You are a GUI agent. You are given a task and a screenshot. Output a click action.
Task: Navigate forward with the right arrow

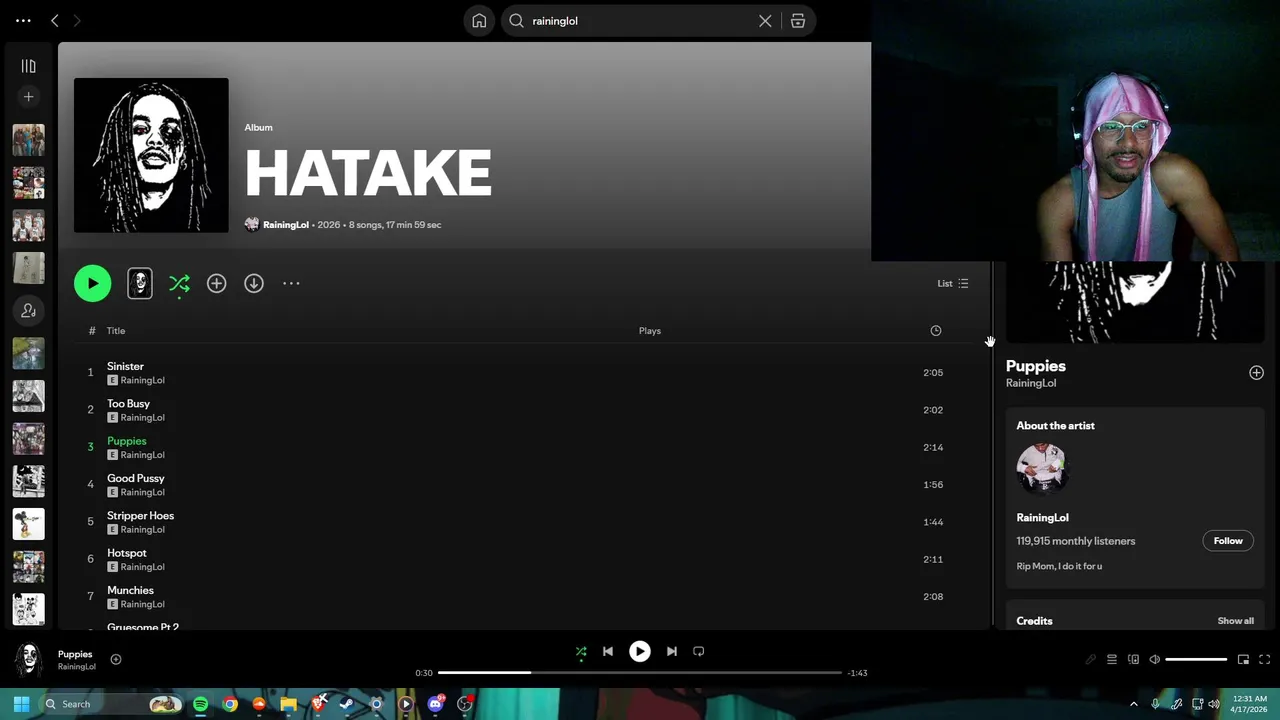click(x=77, y=20)
